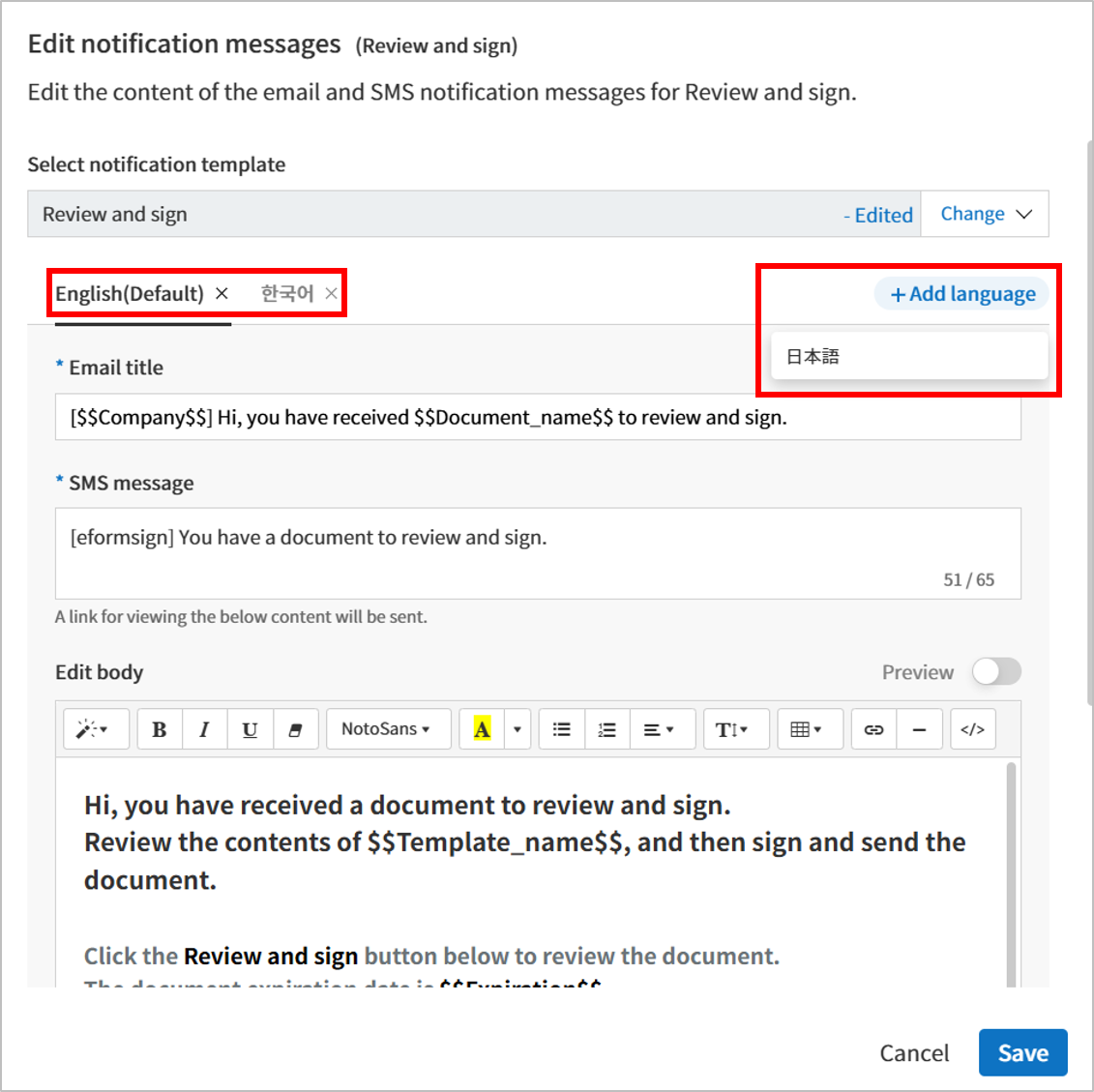This screenshot has height=1092, width=1094.
Task: Insert a hyperlink with link icon
Action: click(x=873, y=729)
